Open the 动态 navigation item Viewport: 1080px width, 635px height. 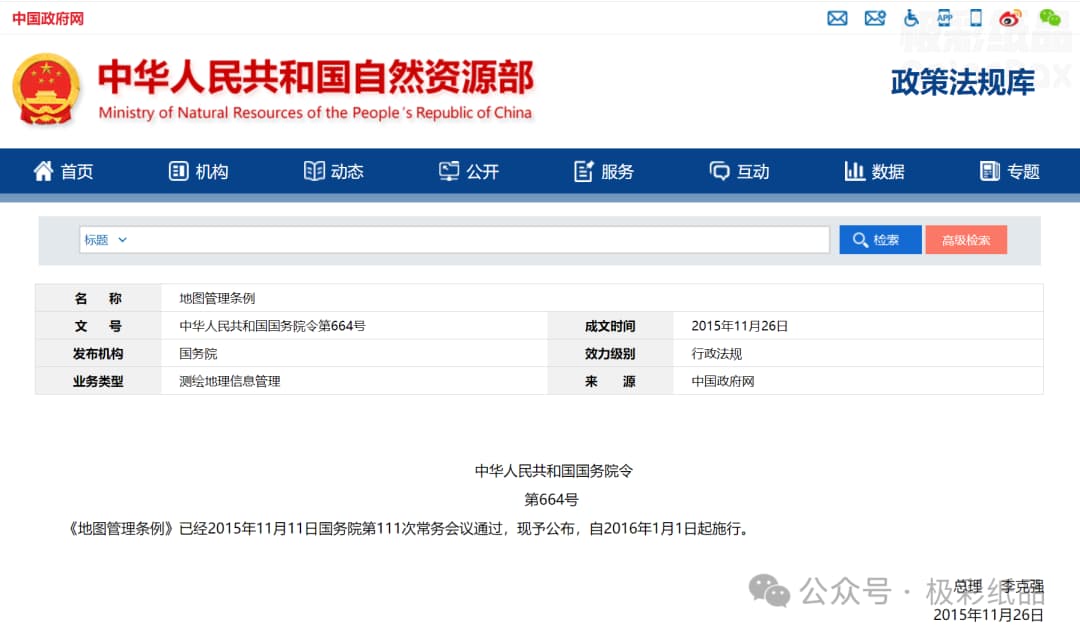pos(333,171)
